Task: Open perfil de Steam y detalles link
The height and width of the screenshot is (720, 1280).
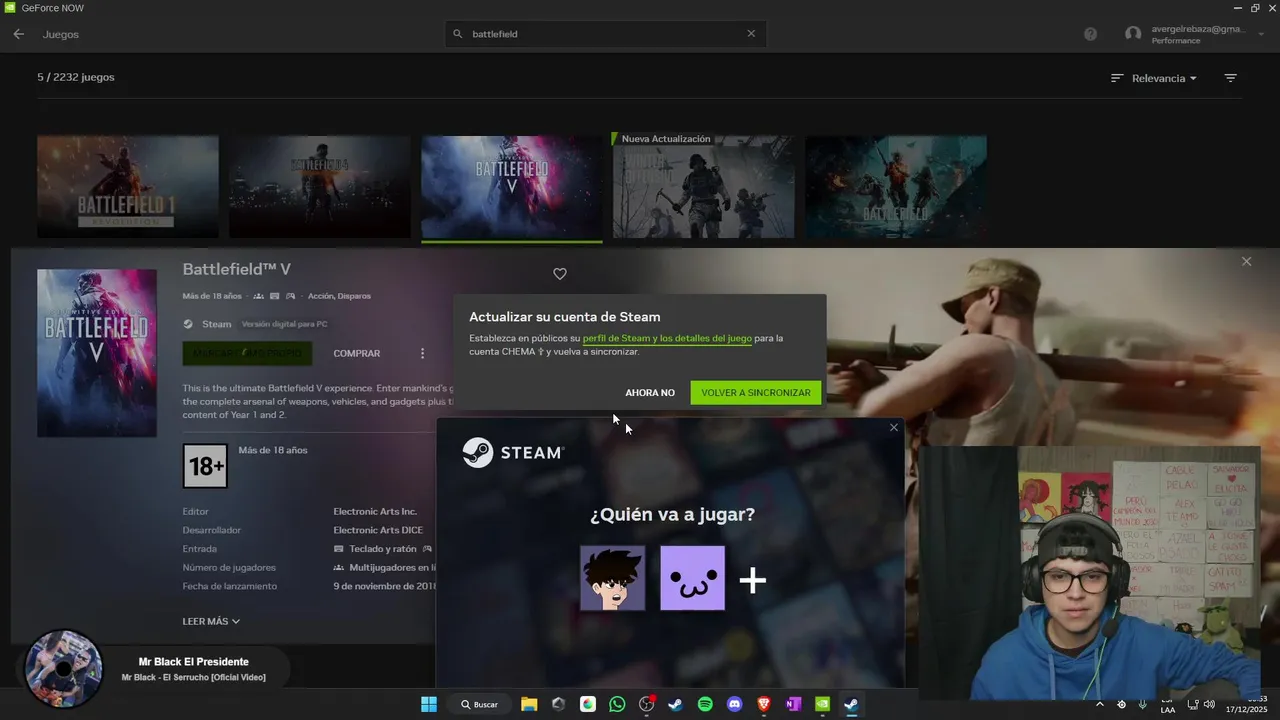Action: 667,338
